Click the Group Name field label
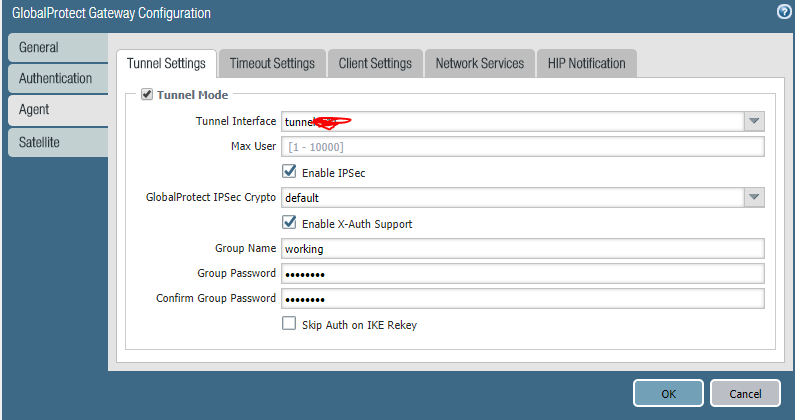The width and height of the screenshot is (795, 420). tap(245, 248)
